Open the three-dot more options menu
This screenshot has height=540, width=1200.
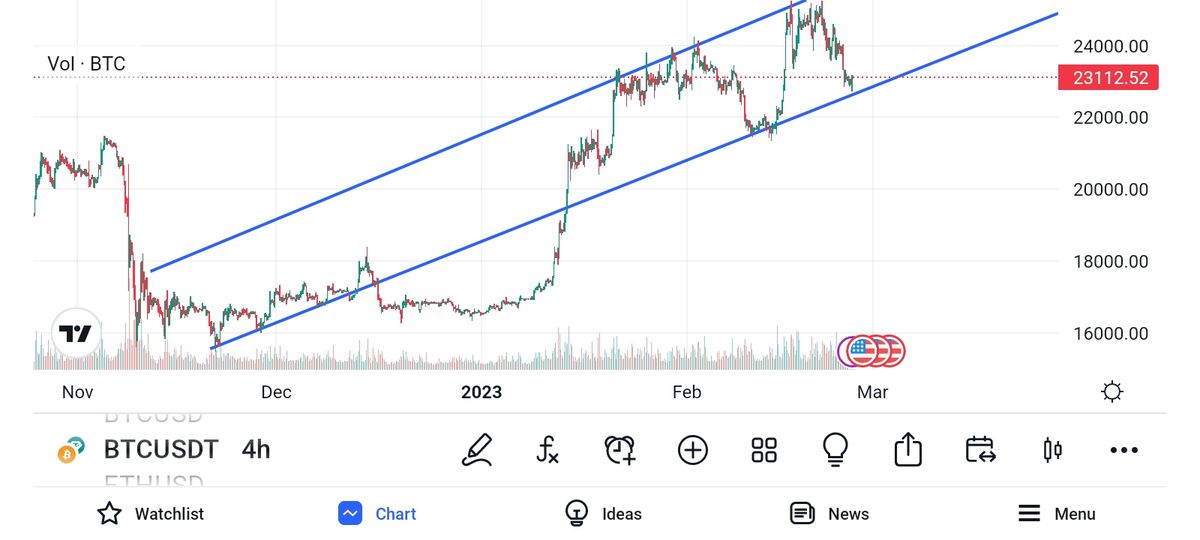[1124, 450]
